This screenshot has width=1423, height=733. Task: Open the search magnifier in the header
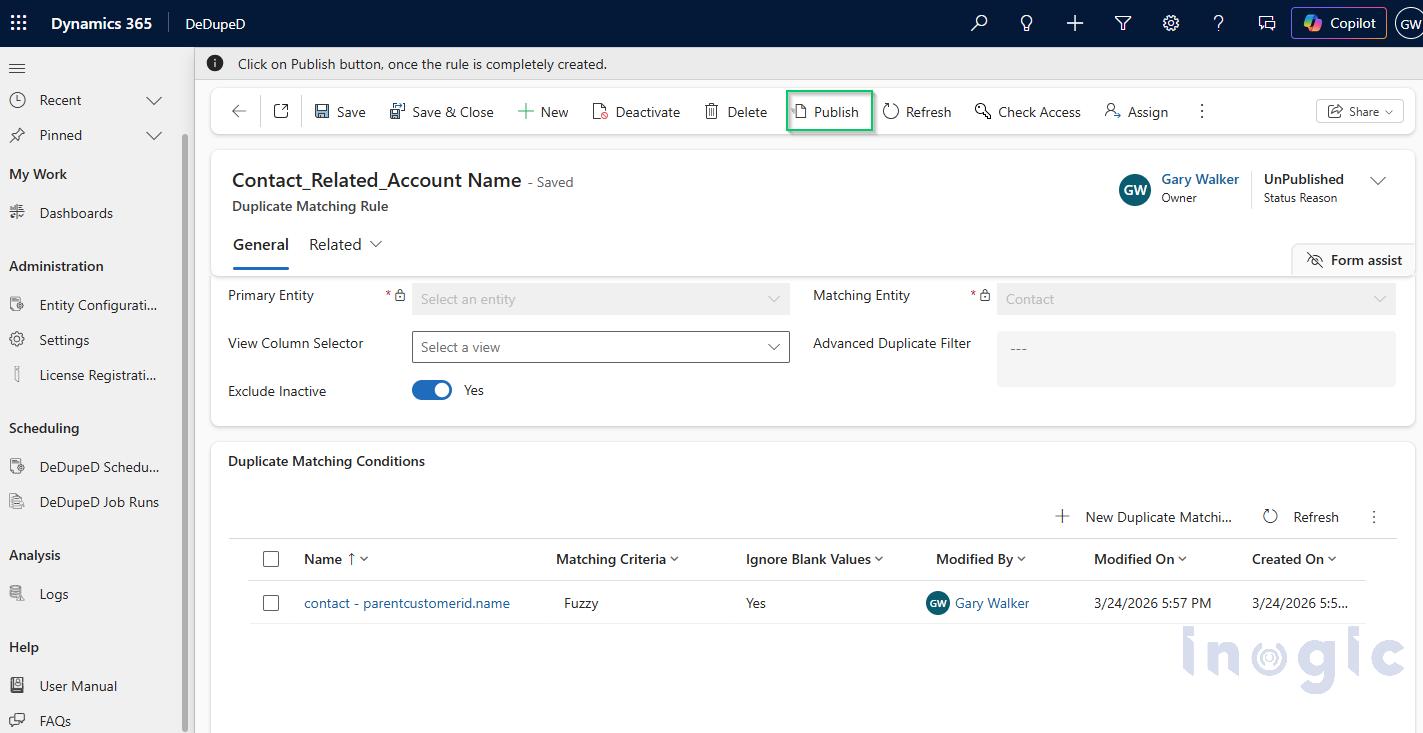coord(978,22)
